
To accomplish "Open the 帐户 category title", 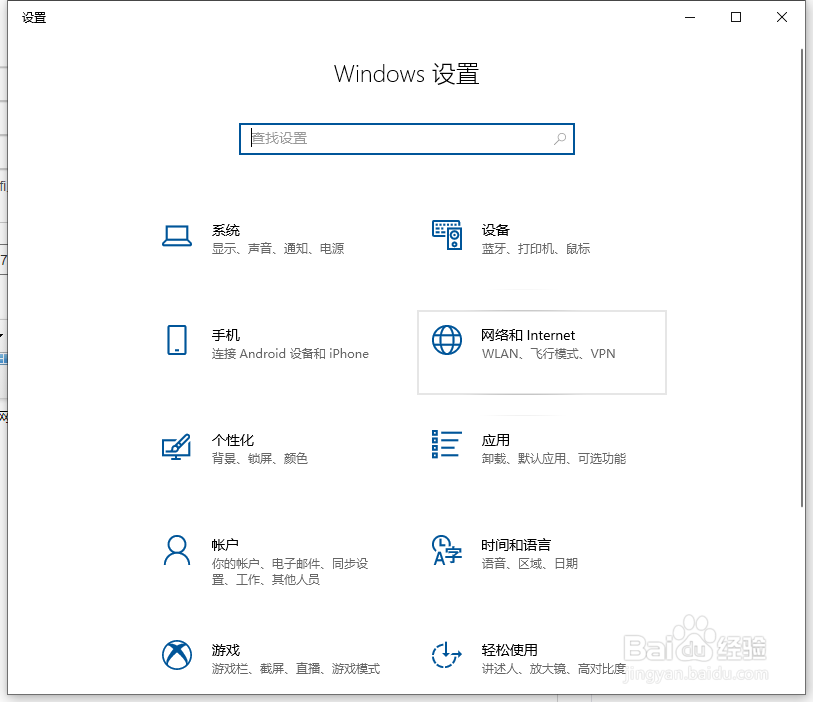I will [225, 545].
